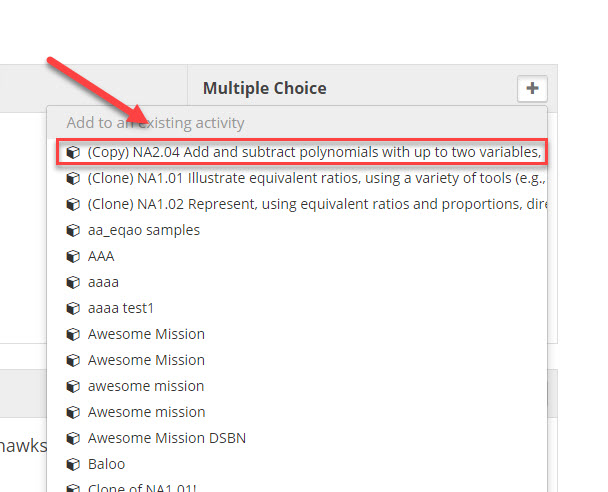Click the cube icon beside Awesome Mission DSBN
Screen dimensions: 608x492
(73, 438)
